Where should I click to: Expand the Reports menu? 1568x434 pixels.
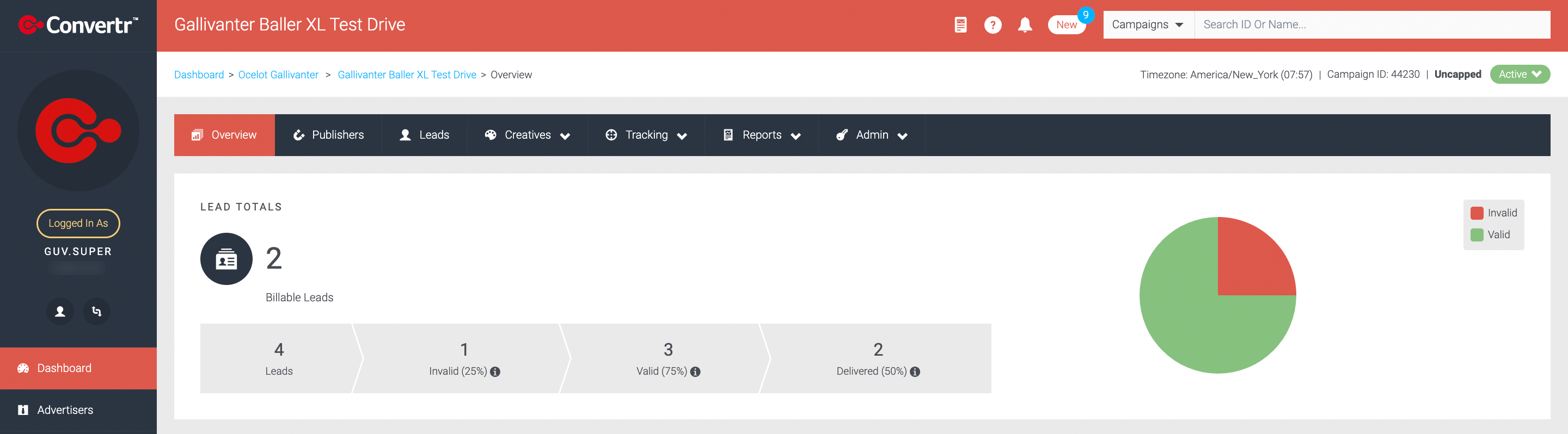click(x=762, y=135)
